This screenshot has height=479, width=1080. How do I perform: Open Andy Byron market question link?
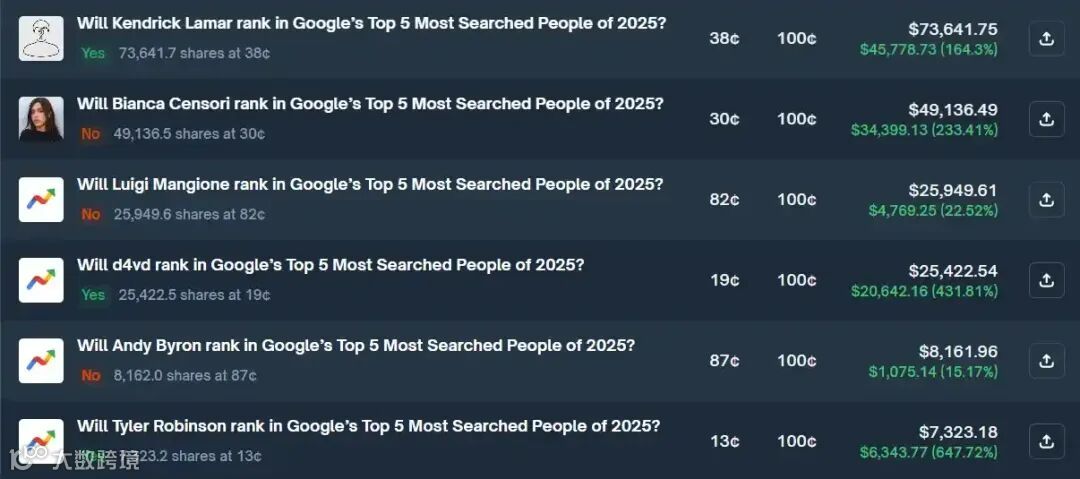click(x=356, y=345)
